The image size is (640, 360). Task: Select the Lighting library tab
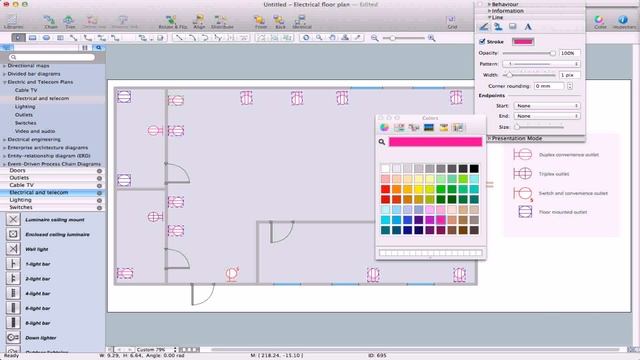[x=52, y=200]
